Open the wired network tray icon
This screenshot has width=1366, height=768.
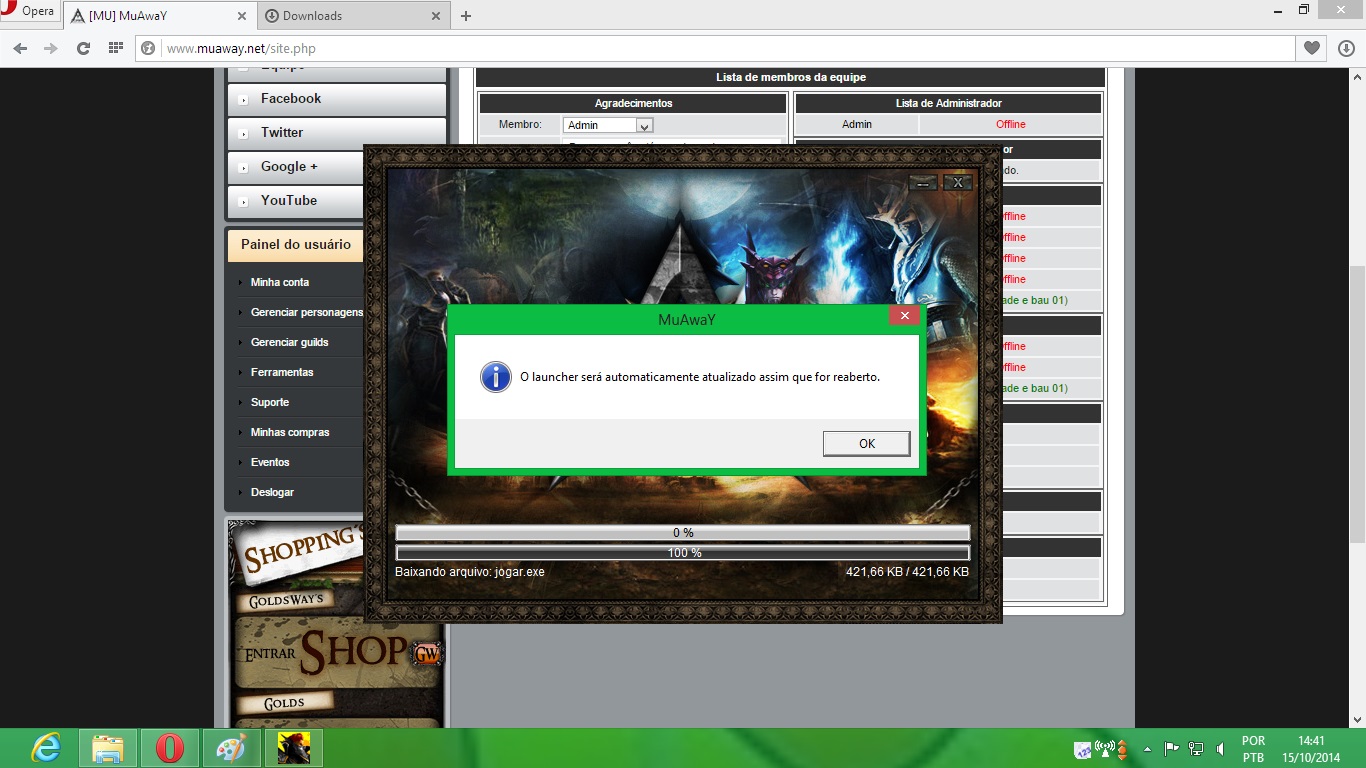click(x=1195, y=749)
